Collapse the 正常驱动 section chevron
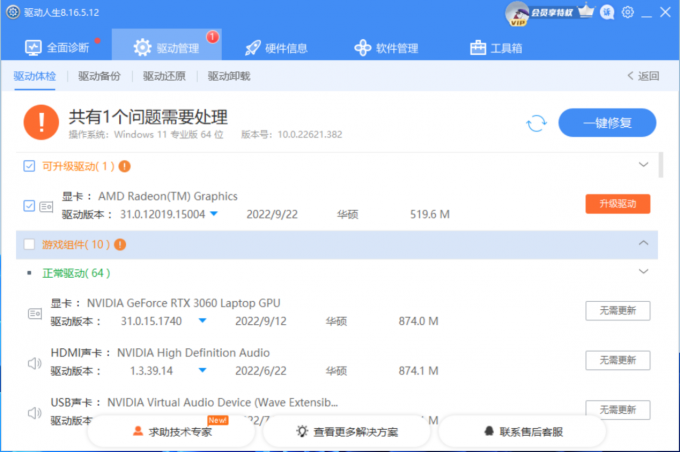Viewport: 680px width, 452px height. point(644,271)
